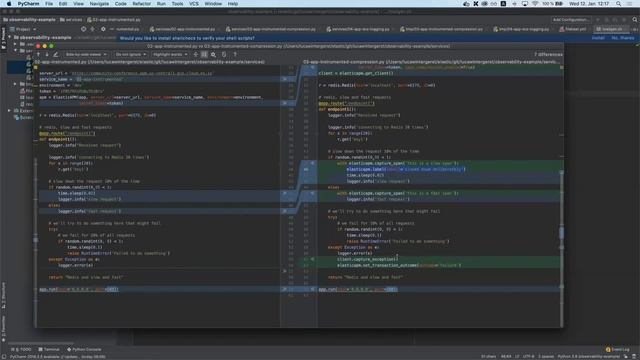Screen dimensions: 640x360
Task: Open the VCS menu
Action: (194, 4)
